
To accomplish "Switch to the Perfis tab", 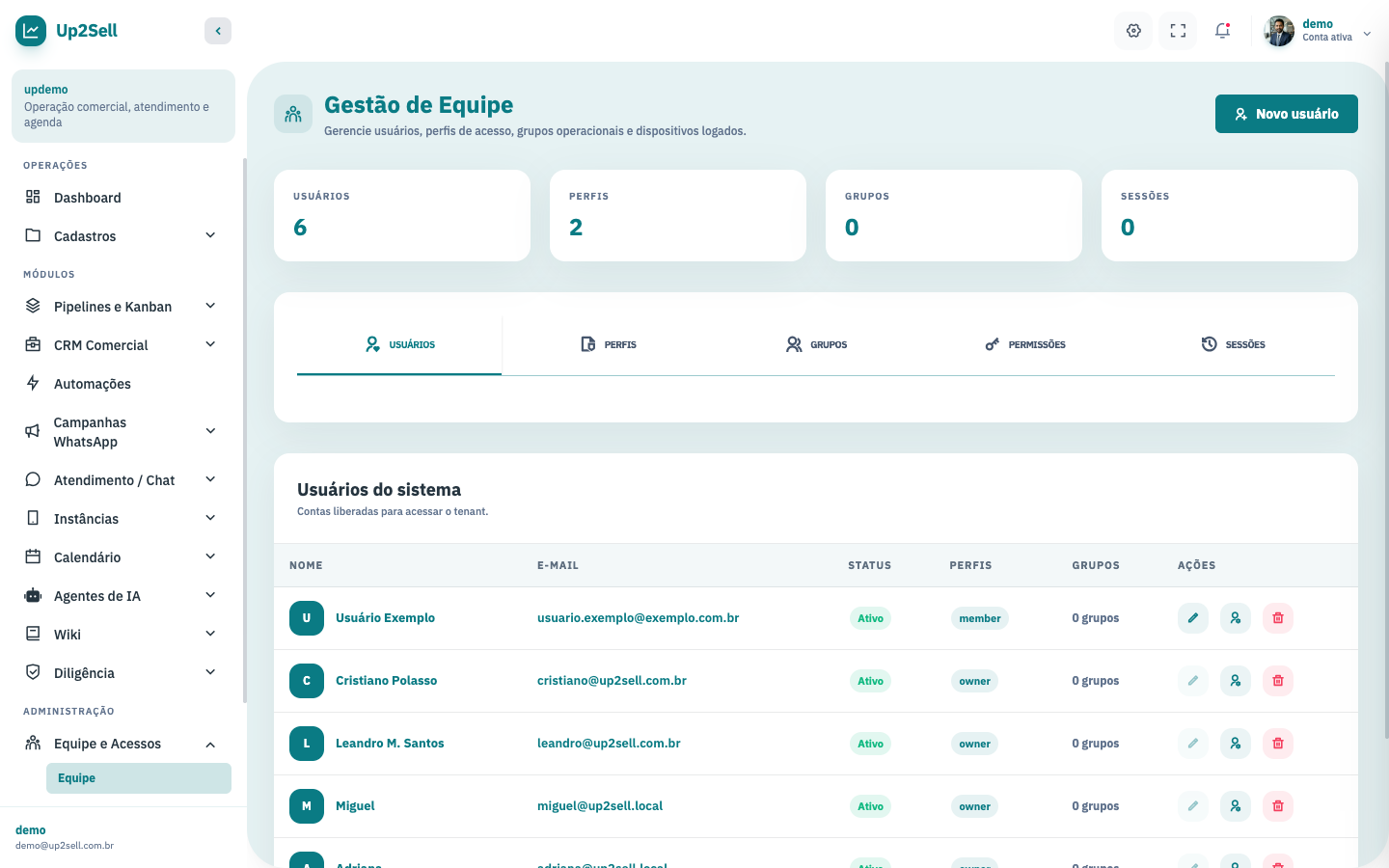I will (609, 344).
